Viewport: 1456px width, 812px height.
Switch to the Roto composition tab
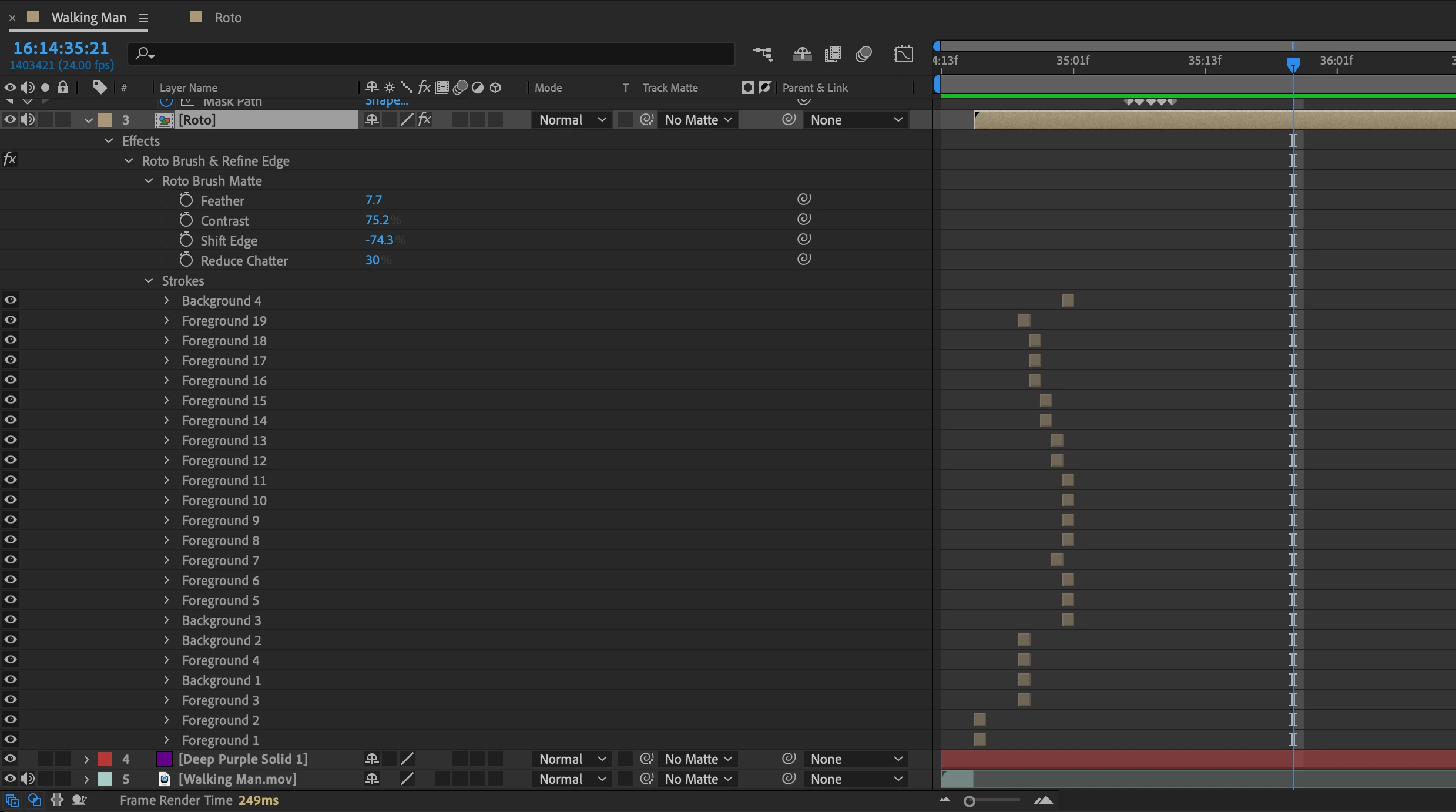click(x=227, y=18)
